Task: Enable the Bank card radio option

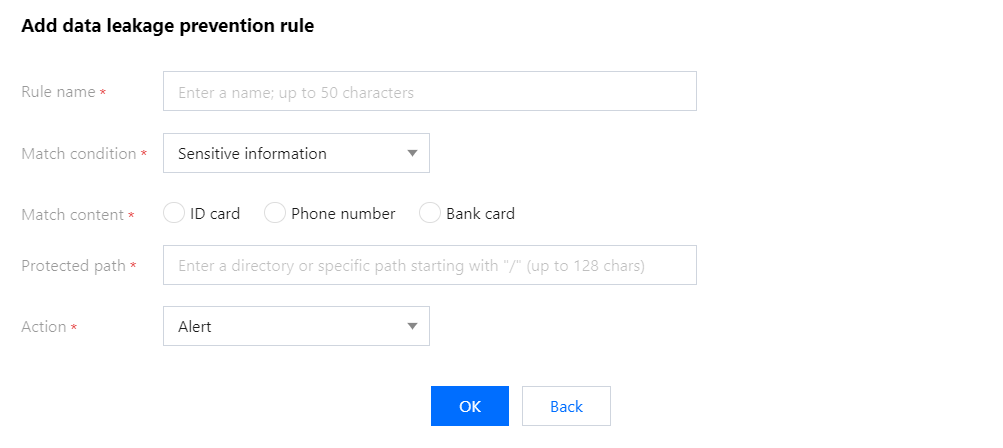Action: click(x=430, y=213)
